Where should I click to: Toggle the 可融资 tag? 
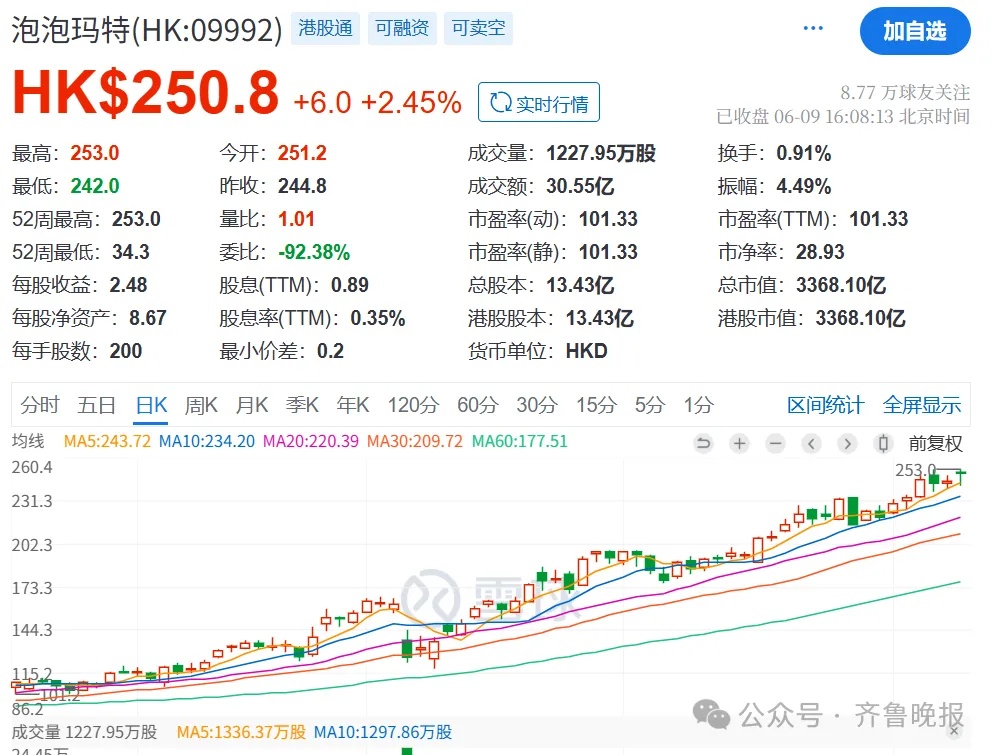tap(402, 29)
